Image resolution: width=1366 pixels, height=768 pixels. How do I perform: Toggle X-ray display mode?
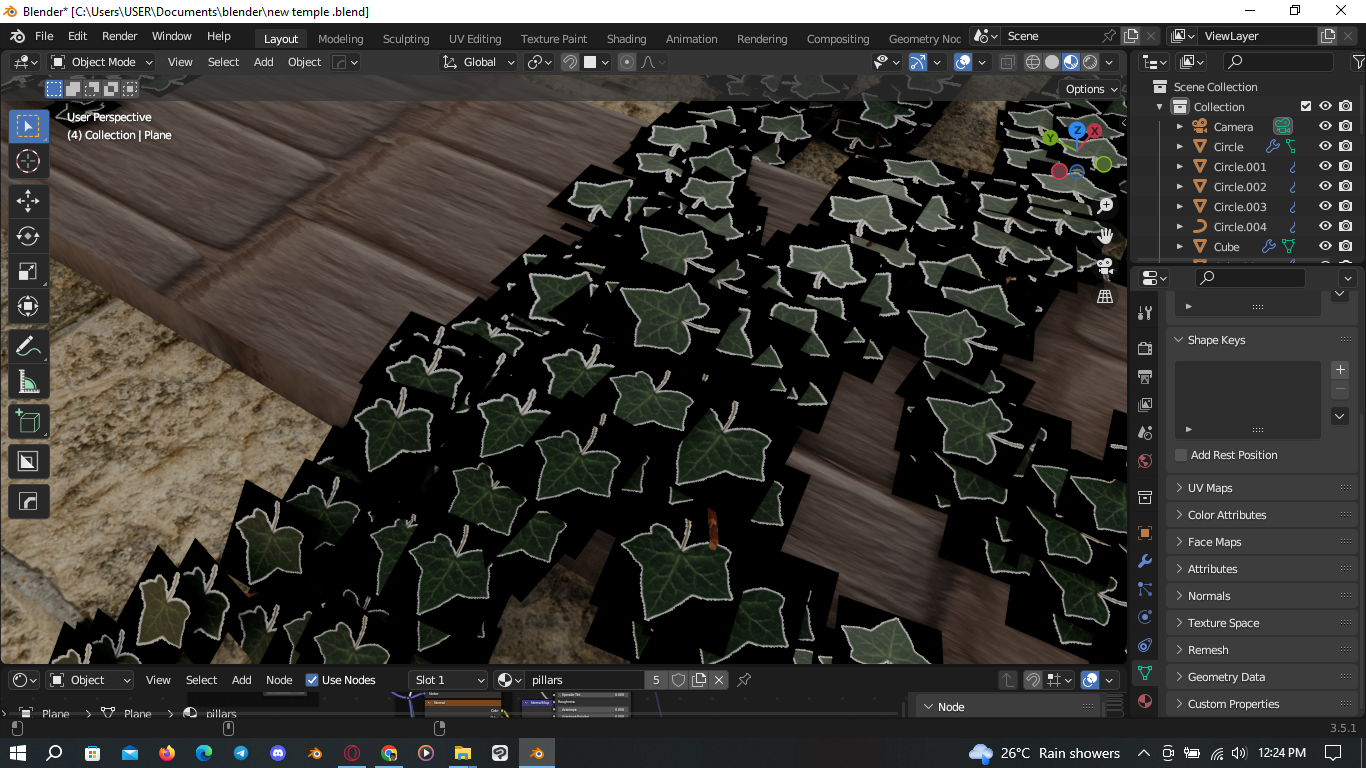(1007, 62)
